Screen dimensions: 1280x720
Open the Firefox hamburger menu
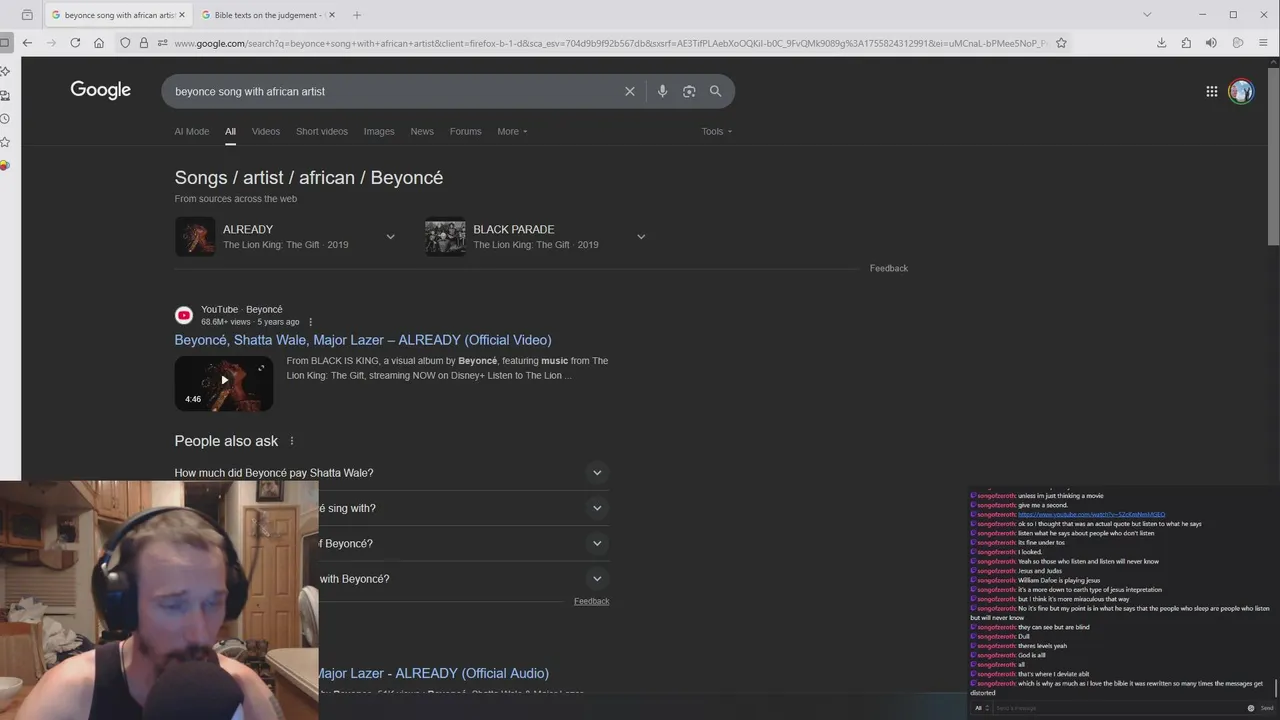click(x=1263, y=43)
